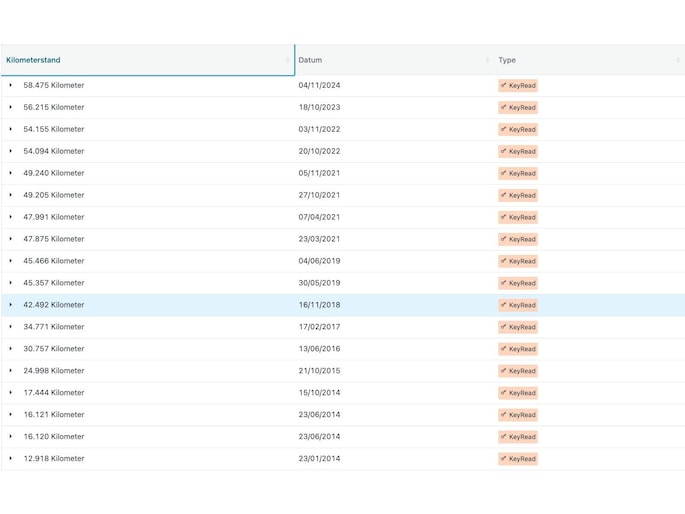Click the Type column header label
The image size is (685, 514).
coord(507,60)
